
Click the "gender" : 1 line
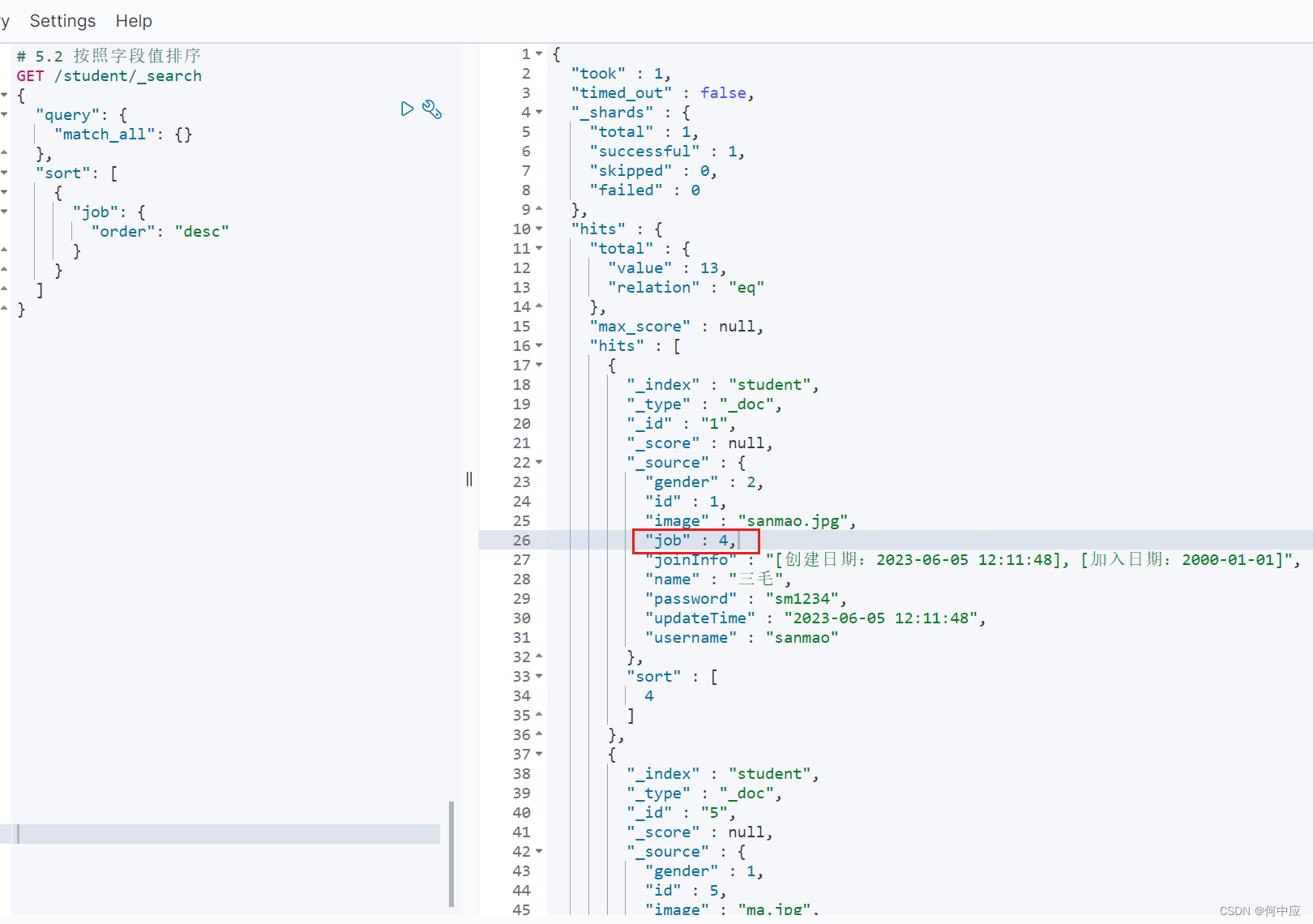point(704,871)
